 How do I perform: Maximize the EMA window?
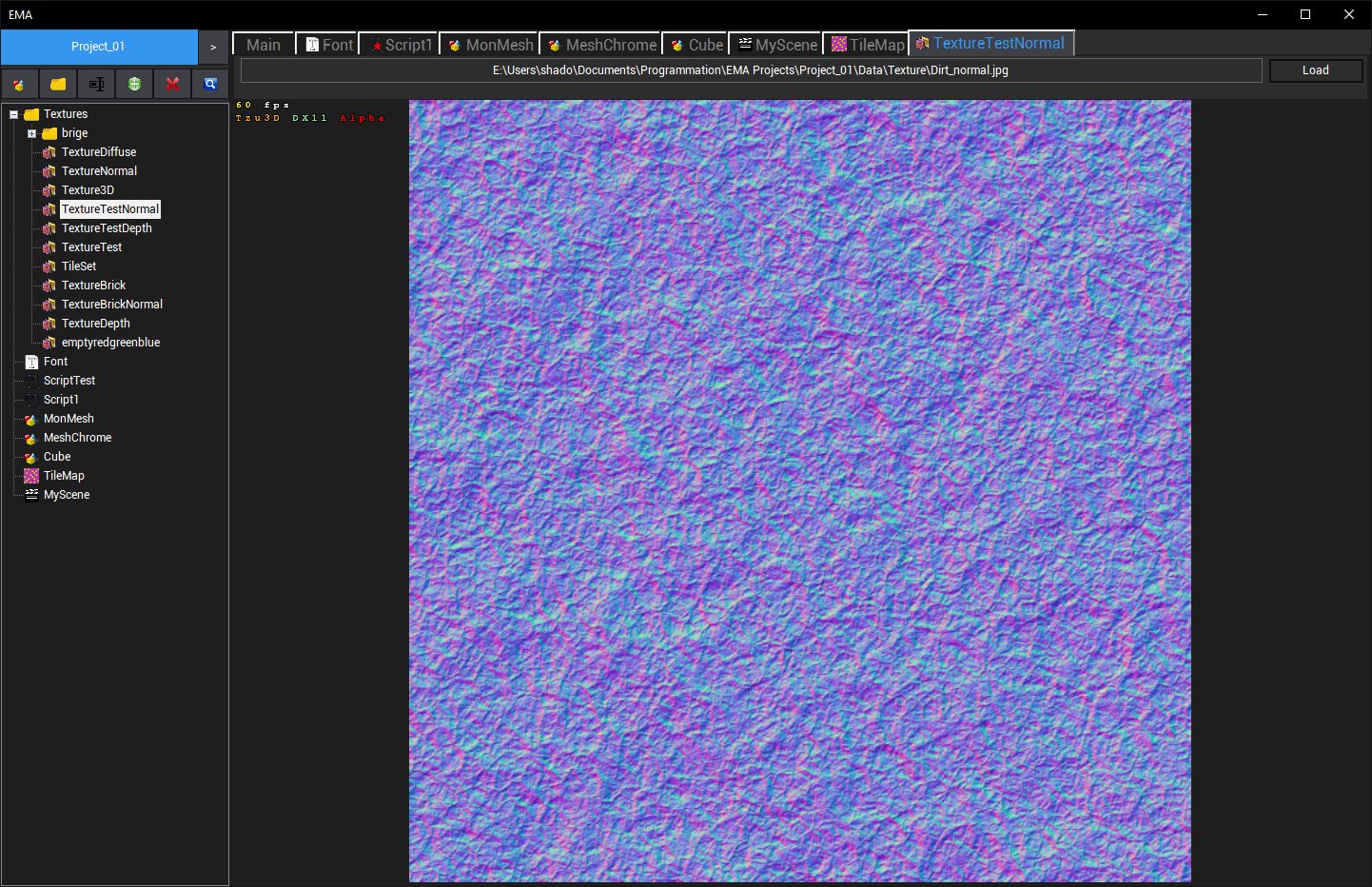click(x=1305, y=14)
